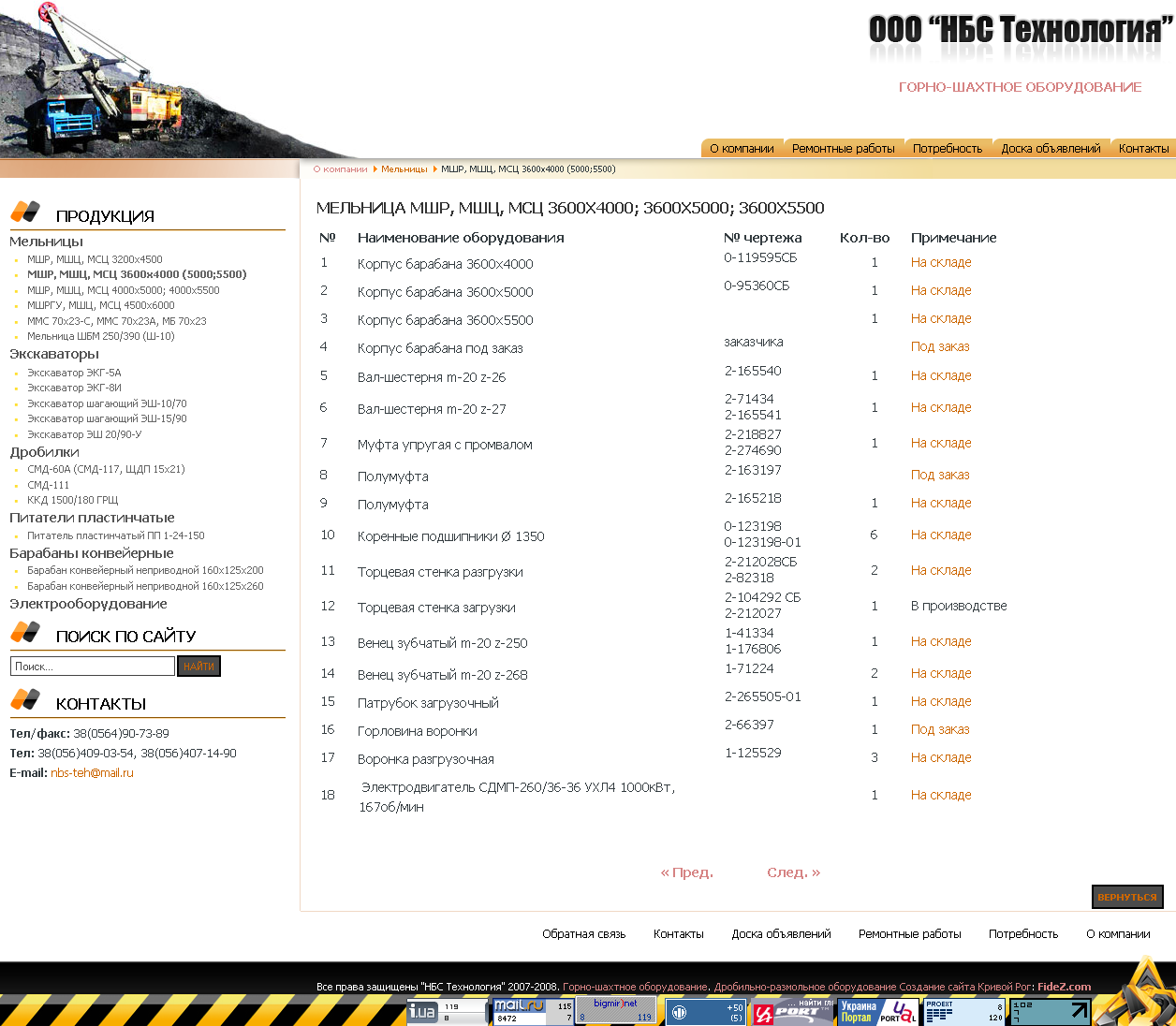Viewport: 1176px width, 1026px height.
Task: Click the i.ua counter badge
Action: (x=448, y=1012)
